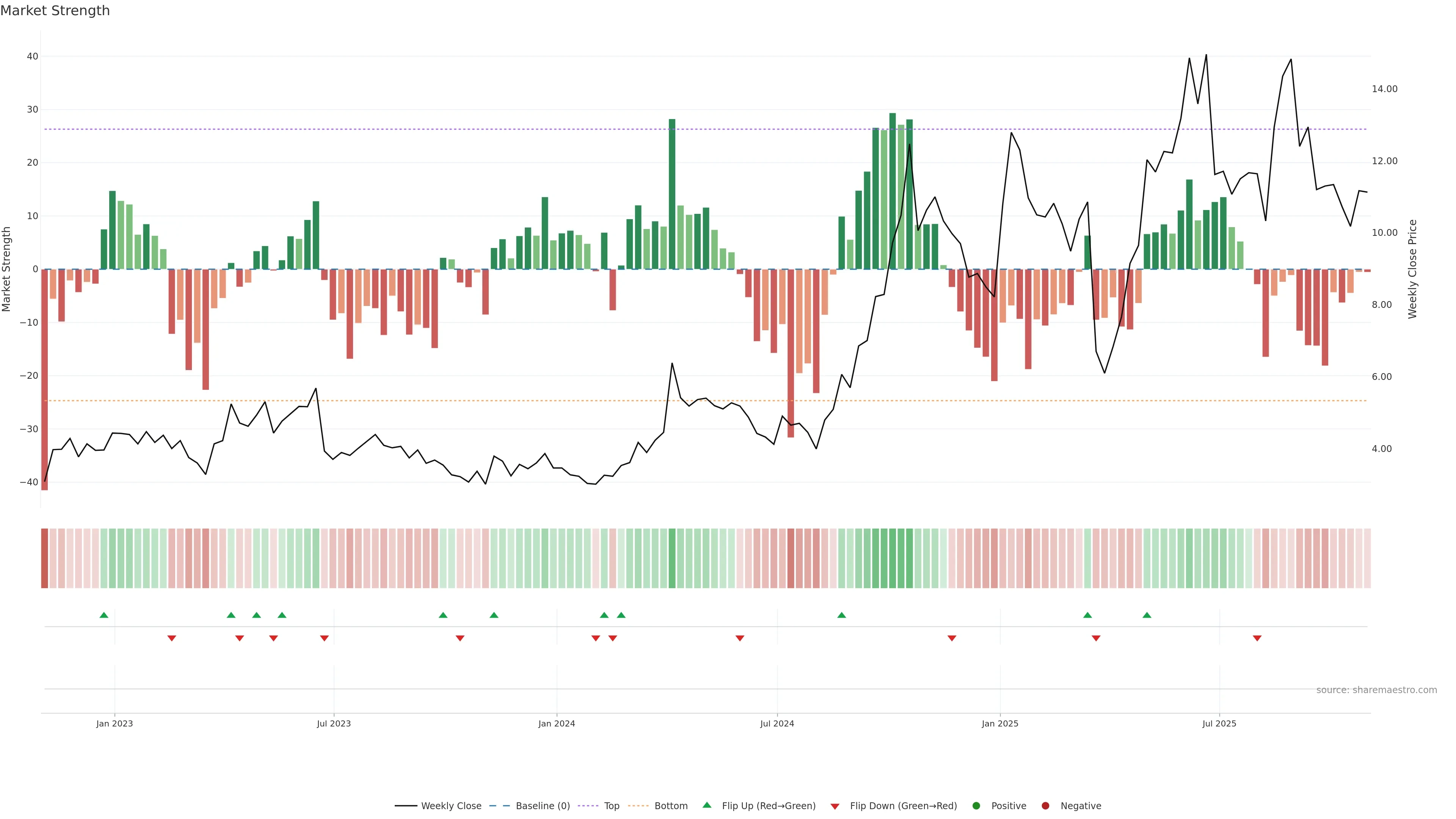The height and width of the screenshot is (819, 1456).
Task: Click the only Flip Up marker between Jul 2024 and Jan 2025
Action: click(x=842, y=615)
